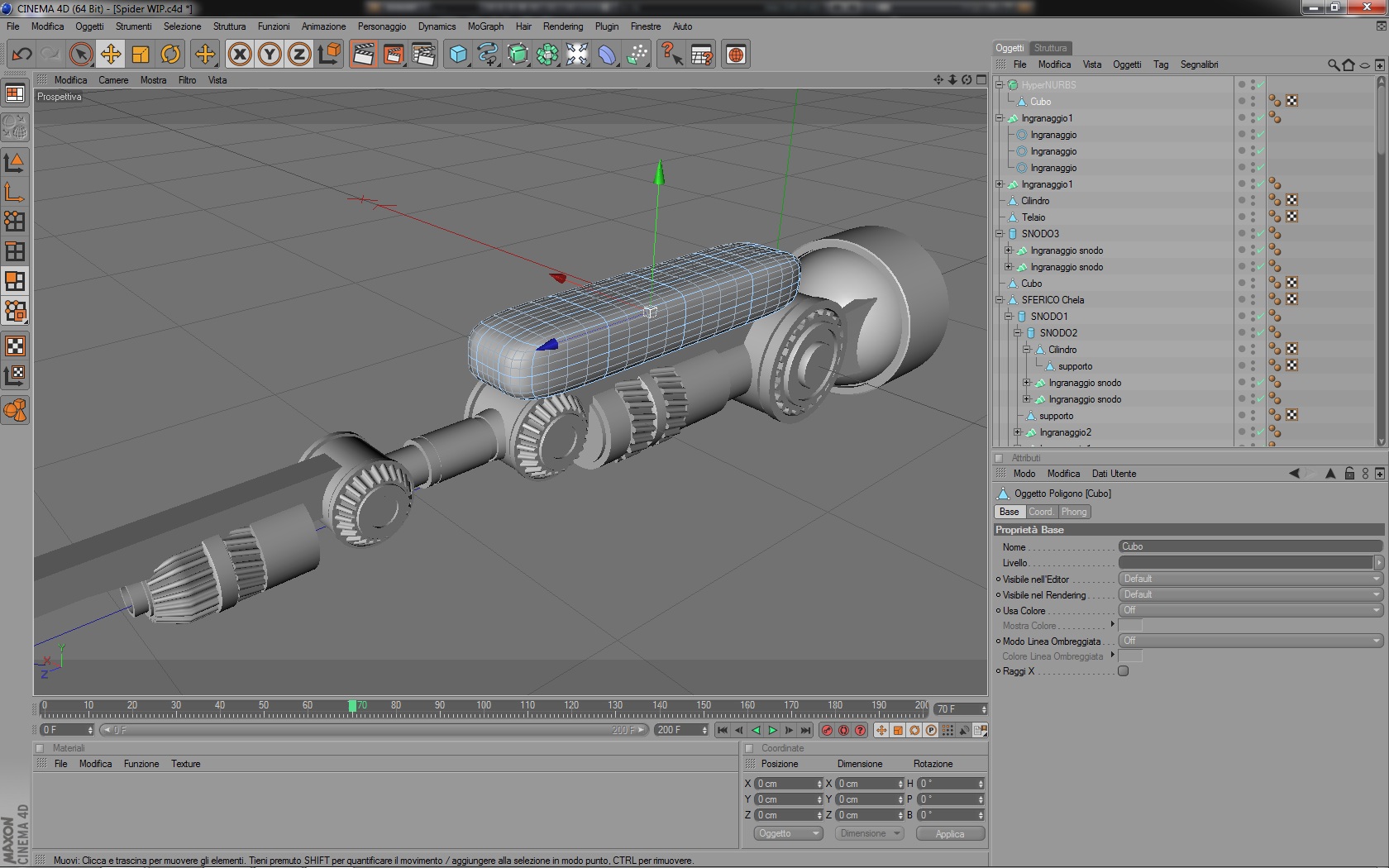Go to end of animation
This screenshot has height=868, width=1389.
(805, 730)
